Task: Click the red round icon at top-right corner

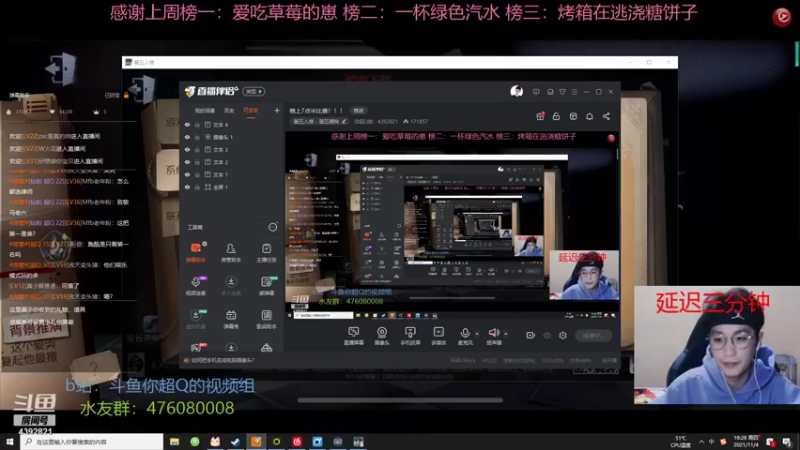Action: pos(782,17)
